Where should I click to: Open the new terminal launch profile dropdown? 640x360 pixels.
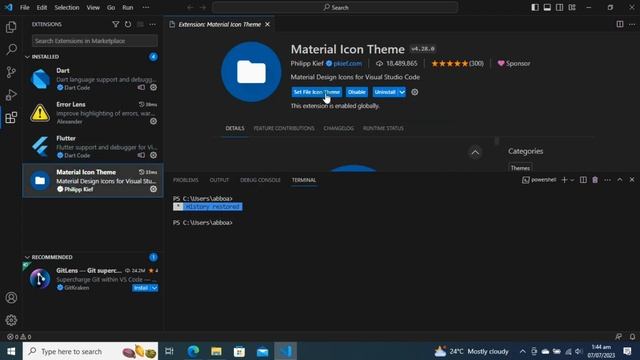coord(572,180)
